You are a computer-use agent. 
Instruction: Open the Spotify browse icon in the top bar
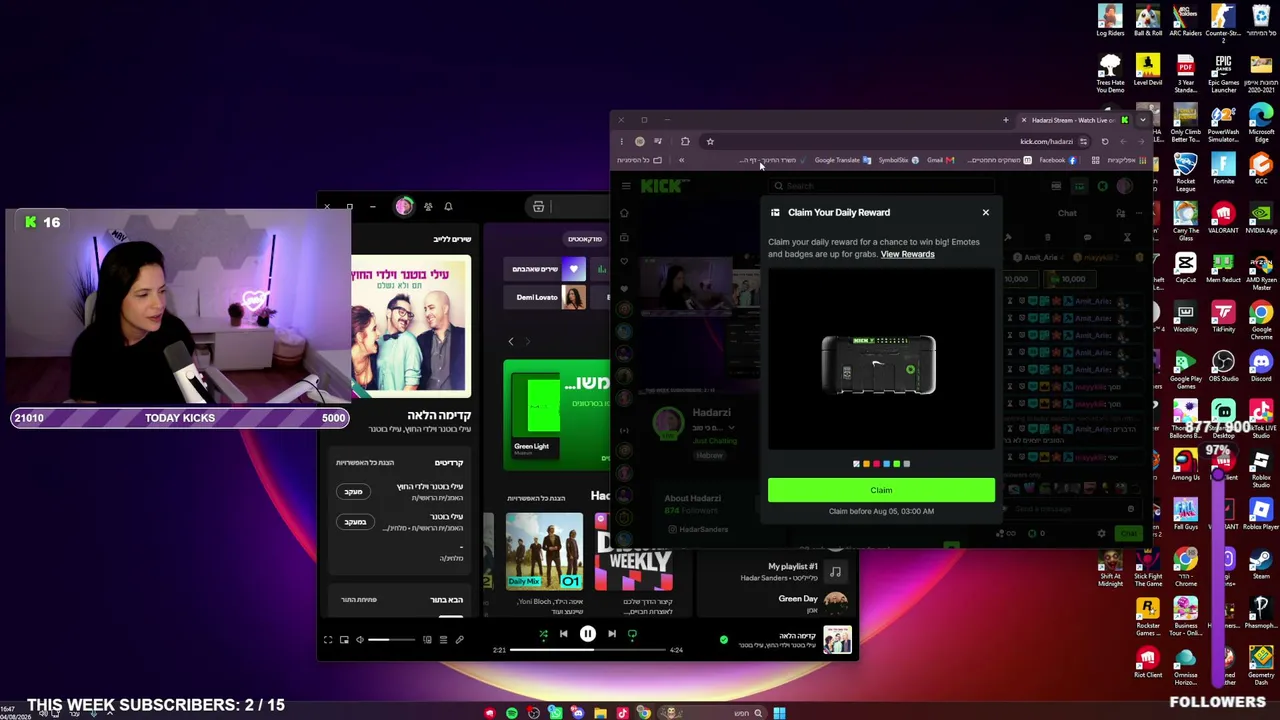point(538,207)
